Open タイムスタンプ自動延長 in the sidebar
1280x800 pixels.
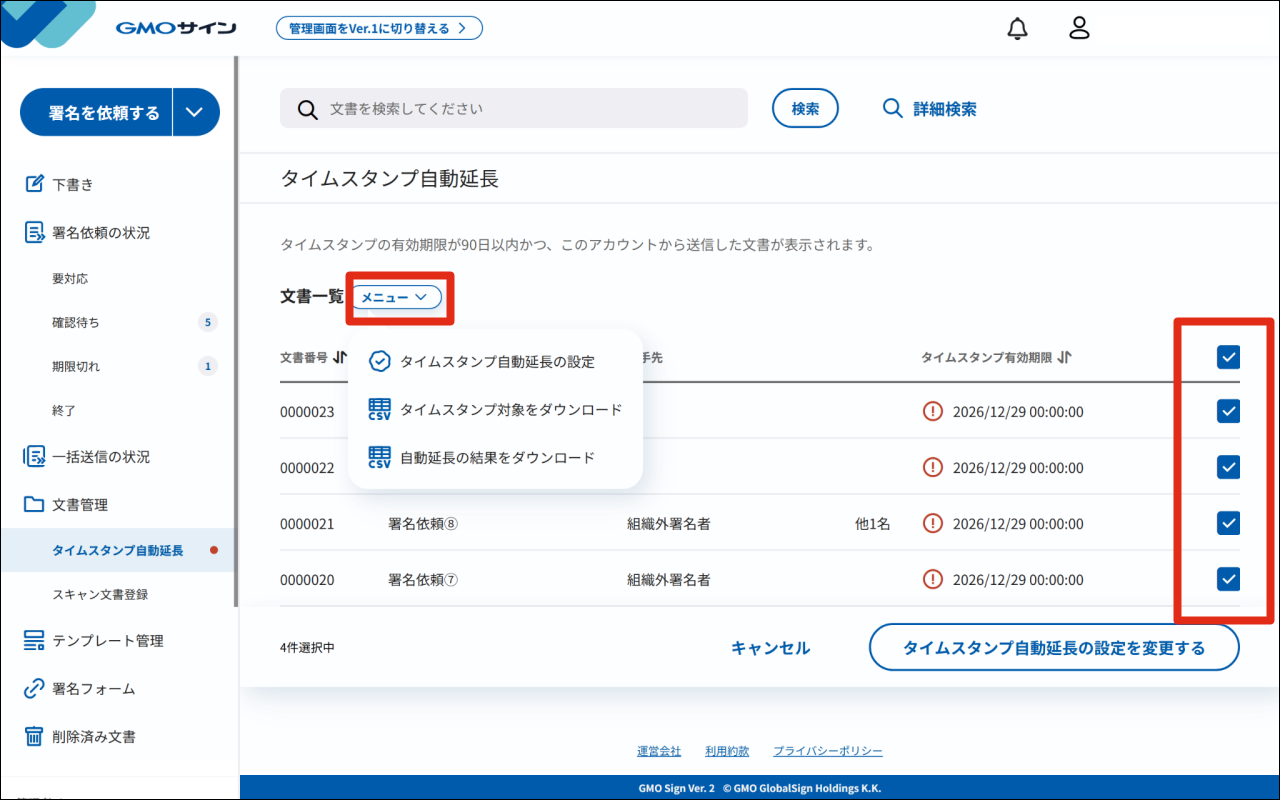pyautogui.click(x=118, y=550)
